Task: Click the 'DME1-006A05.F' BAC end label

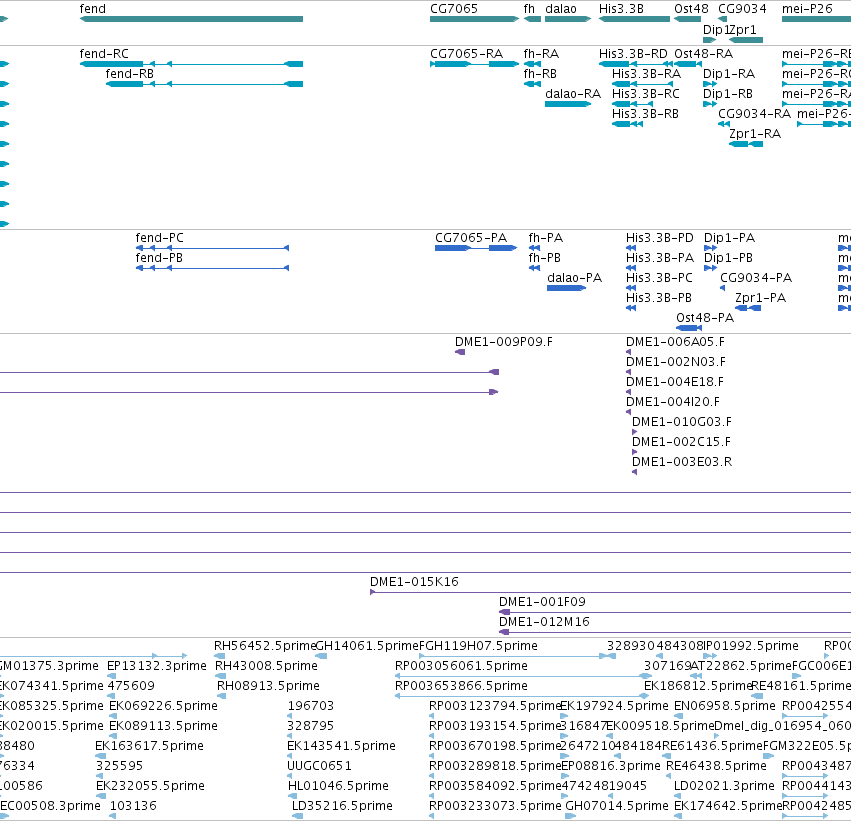Action: coord(675,342)
